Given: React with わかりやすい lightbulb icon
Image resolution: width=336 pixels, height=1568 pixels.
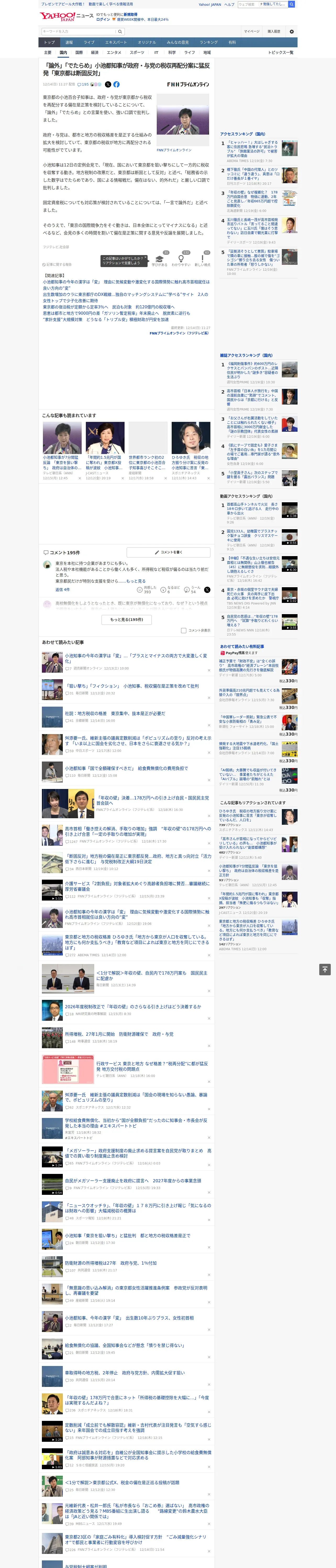Looking at the screenshot, I should (x=181, y=259).
